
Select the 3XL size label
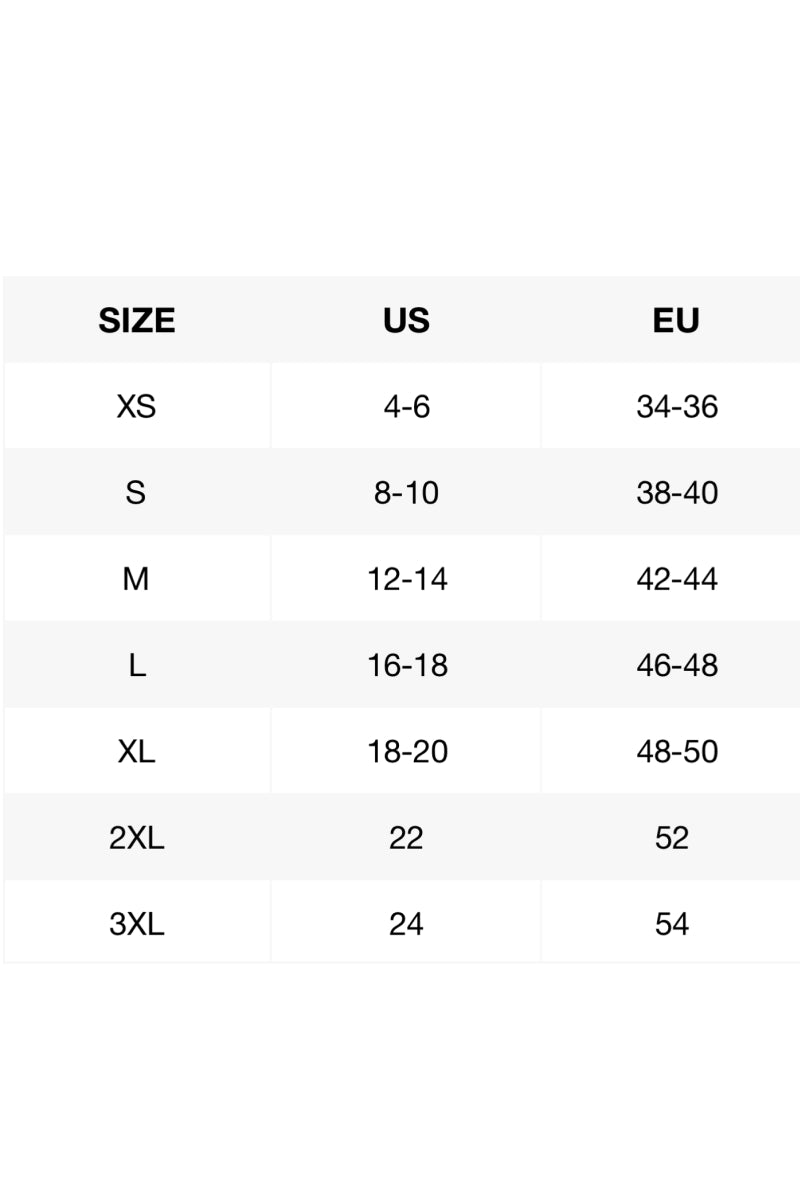(137, 923)
